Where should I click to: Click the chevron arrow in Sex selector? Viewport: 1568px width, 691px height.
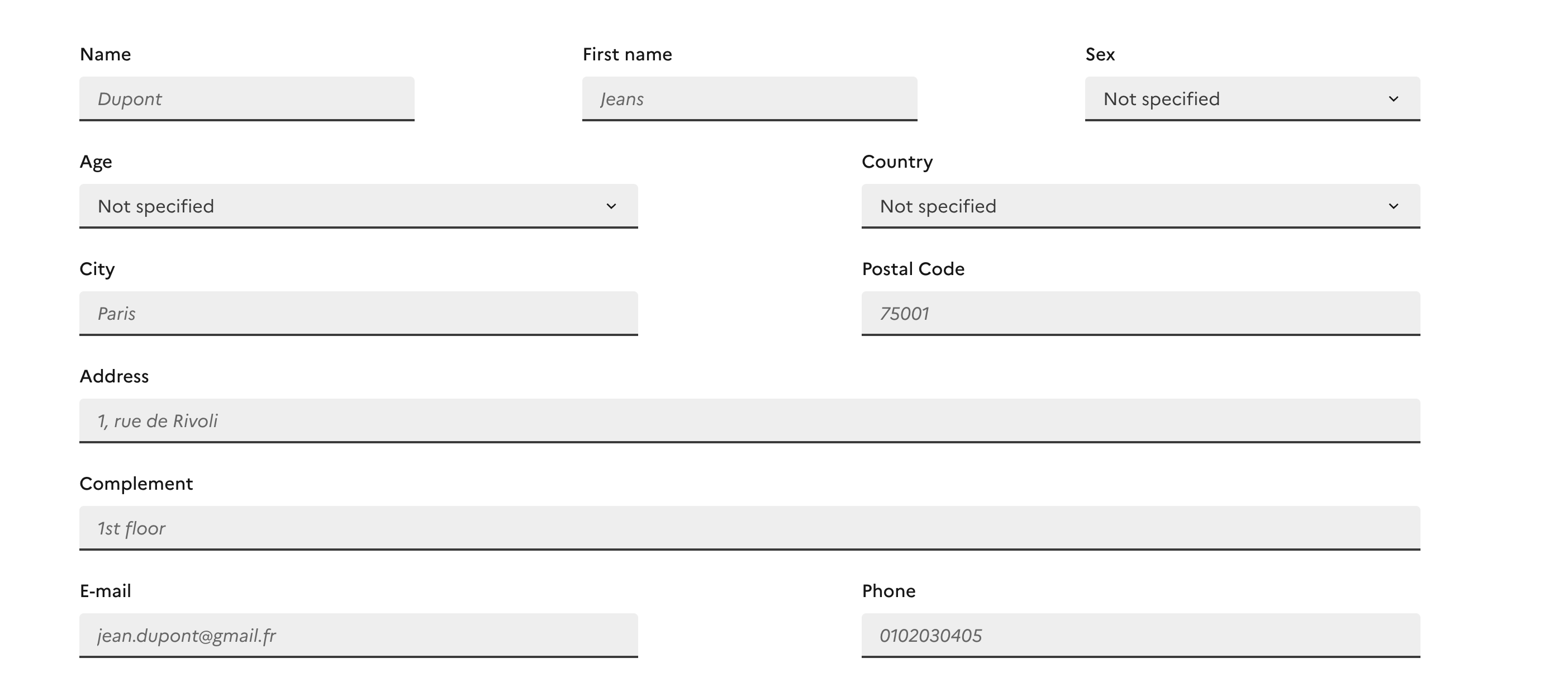[1393, 98]
